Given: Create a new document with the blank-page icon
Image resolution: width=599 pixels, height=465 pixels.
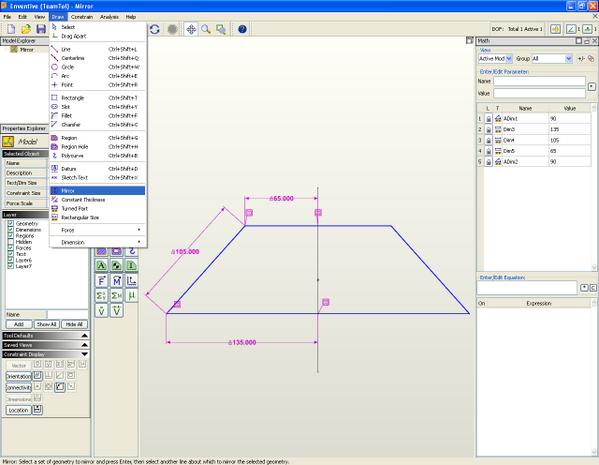Looking at the screenshot, I should [x=11, y=29].
